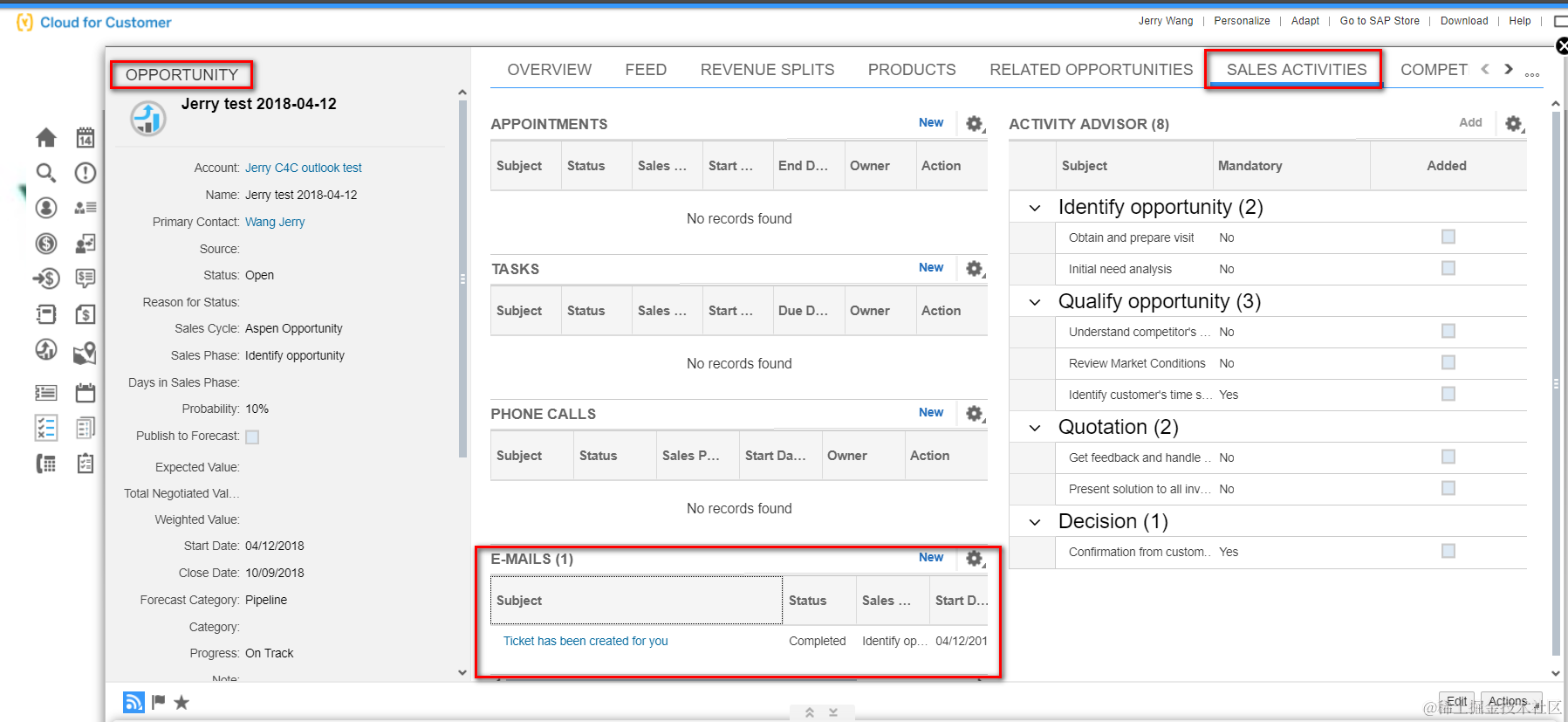Click the opportunity avatar icon

coord(148,118)
